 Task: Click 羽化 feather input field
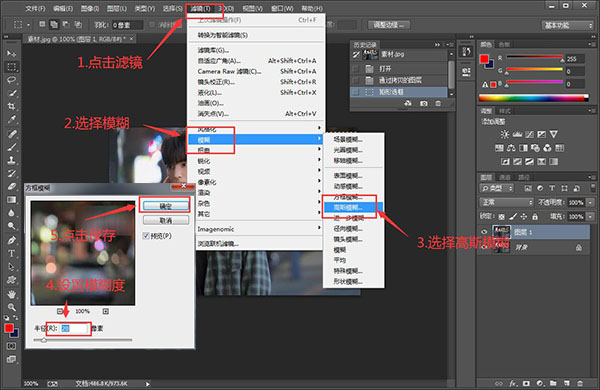point(127,25)
